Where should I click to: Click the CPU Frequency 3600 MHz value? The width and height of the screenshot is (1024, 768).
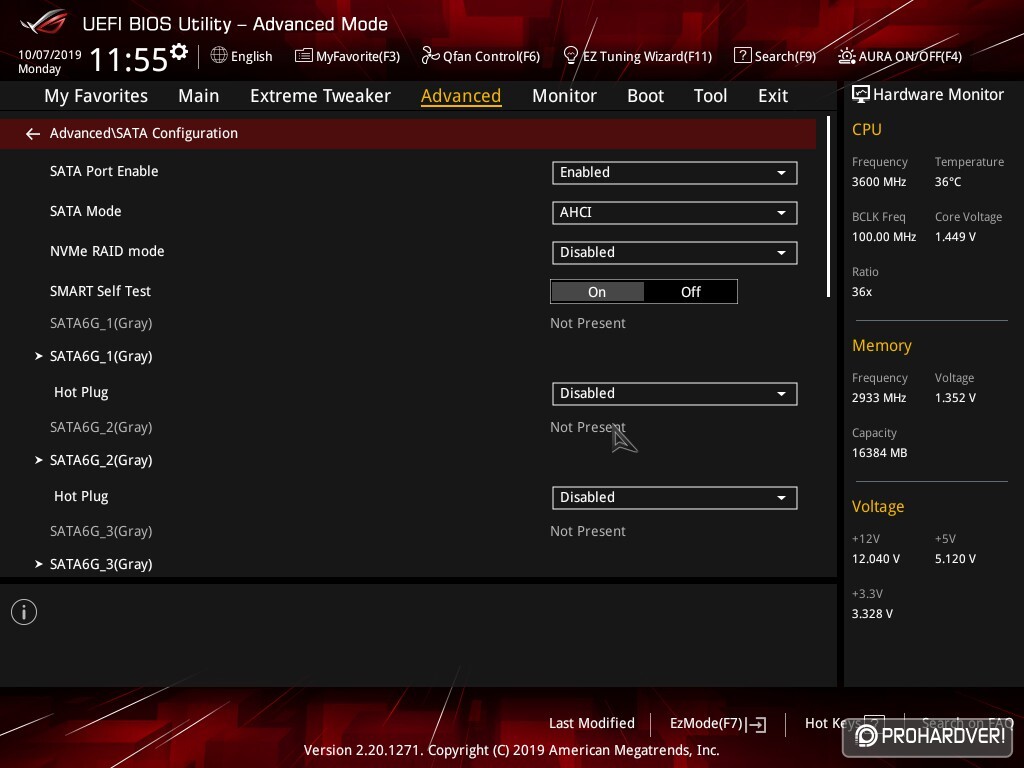pyautogui.click(x=878, y=182)
